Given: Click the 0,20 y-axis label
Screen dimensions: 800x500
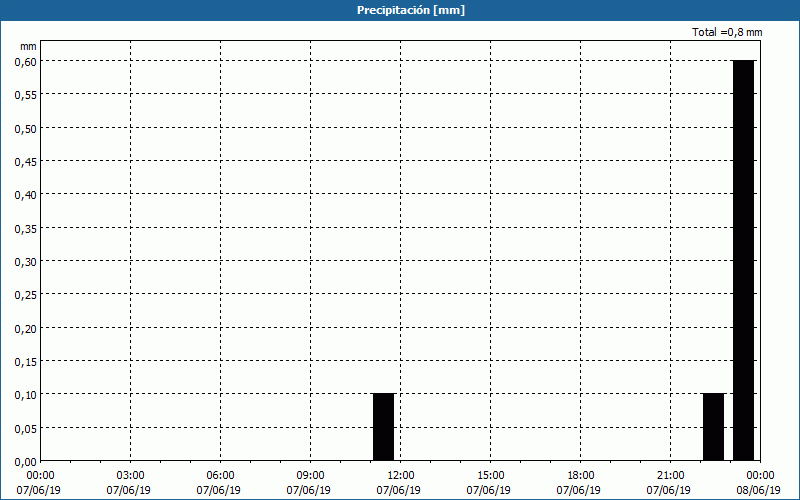Looking at the screenshot, I should tap(25, 328).
